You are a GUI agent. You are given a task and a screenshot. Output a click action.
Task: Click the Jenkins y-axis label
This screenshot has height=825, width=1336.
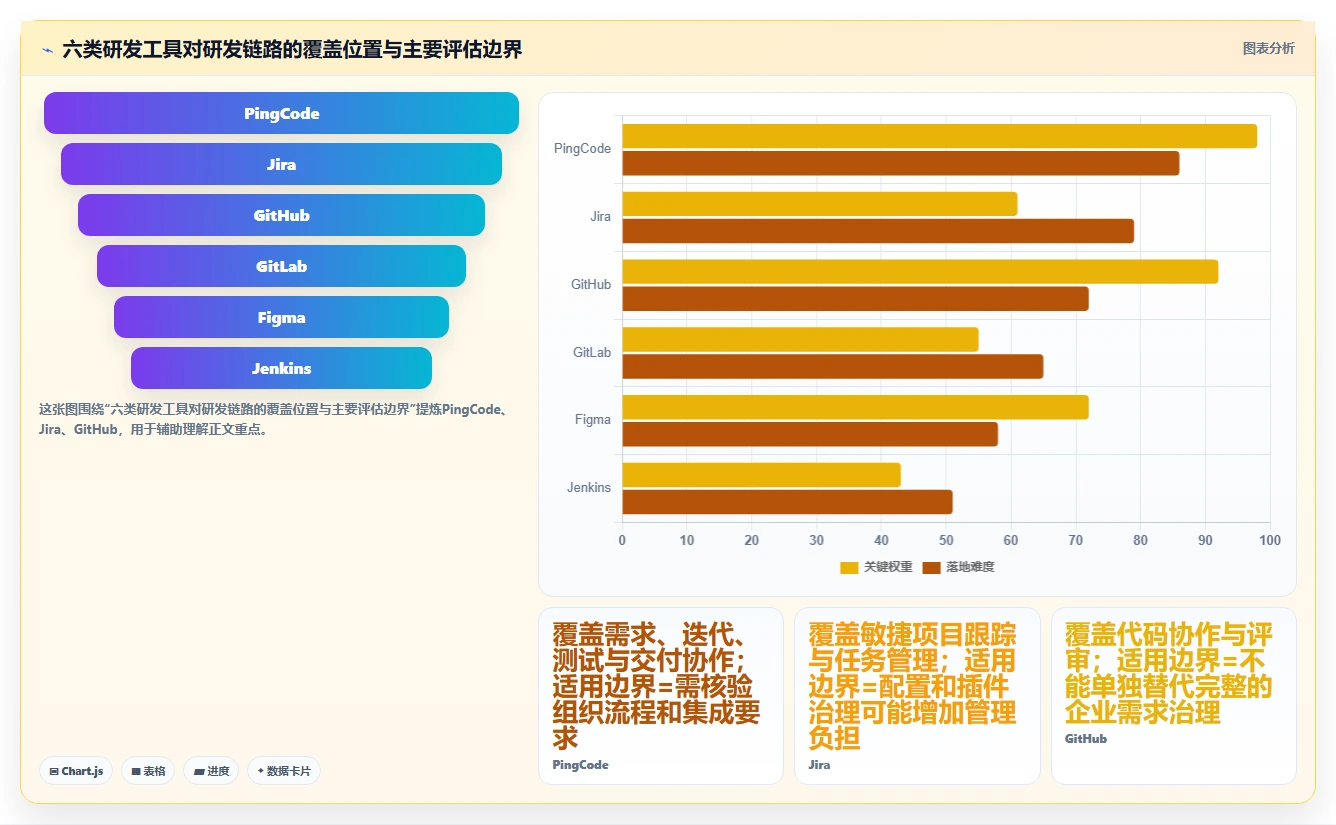(589, 488)
